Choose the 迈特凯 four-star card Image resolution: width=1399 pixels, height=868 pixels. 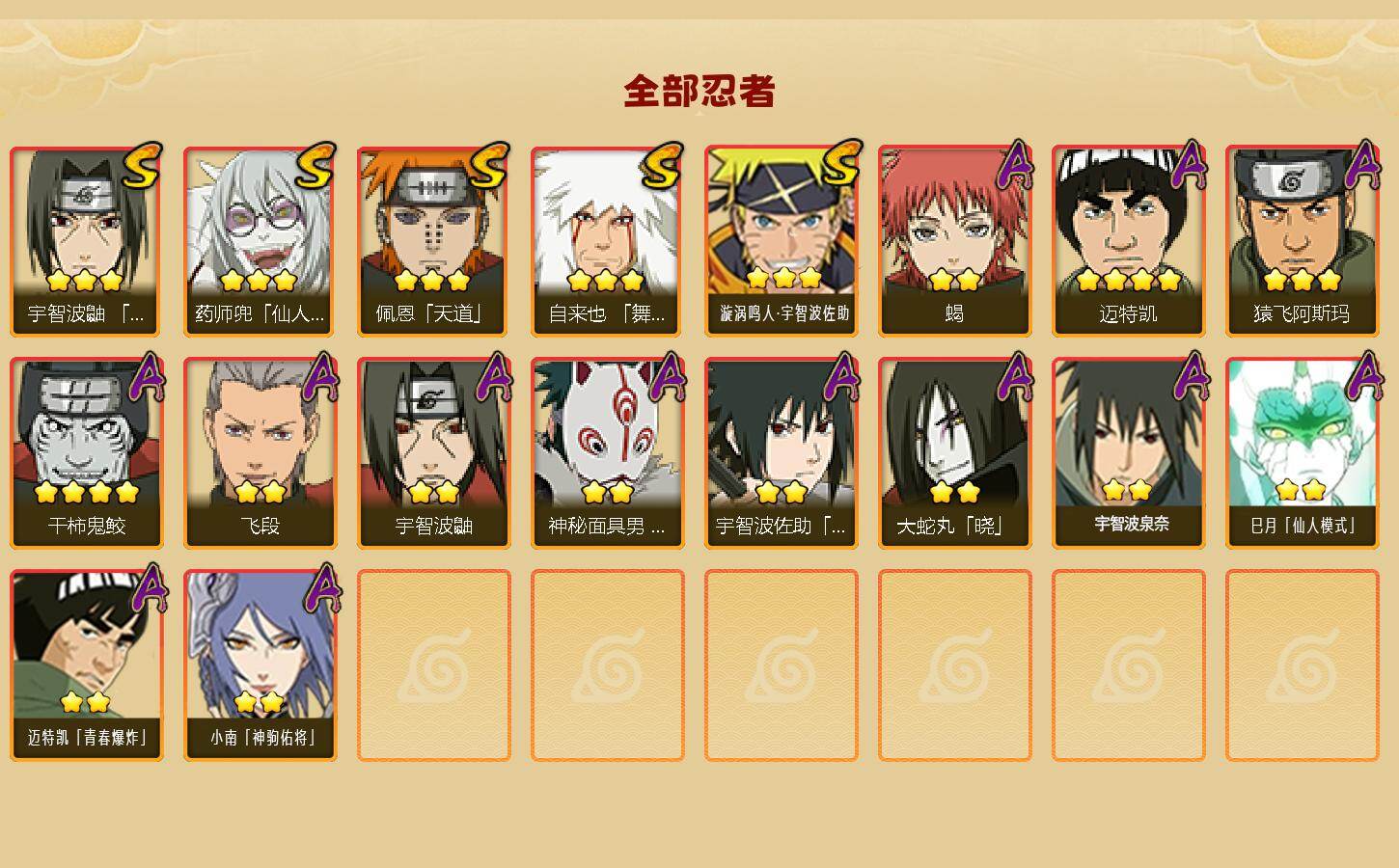pyautogui.click(x=1128, y=241)
